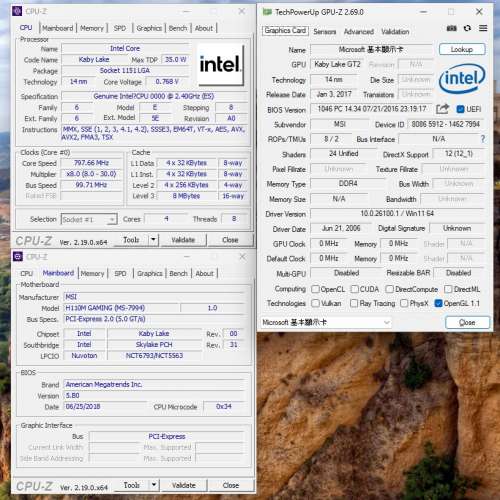The width and height of the screenshot is (500, 500).
Task: Click Close button in GPU-Z
Action: point(467,322)
